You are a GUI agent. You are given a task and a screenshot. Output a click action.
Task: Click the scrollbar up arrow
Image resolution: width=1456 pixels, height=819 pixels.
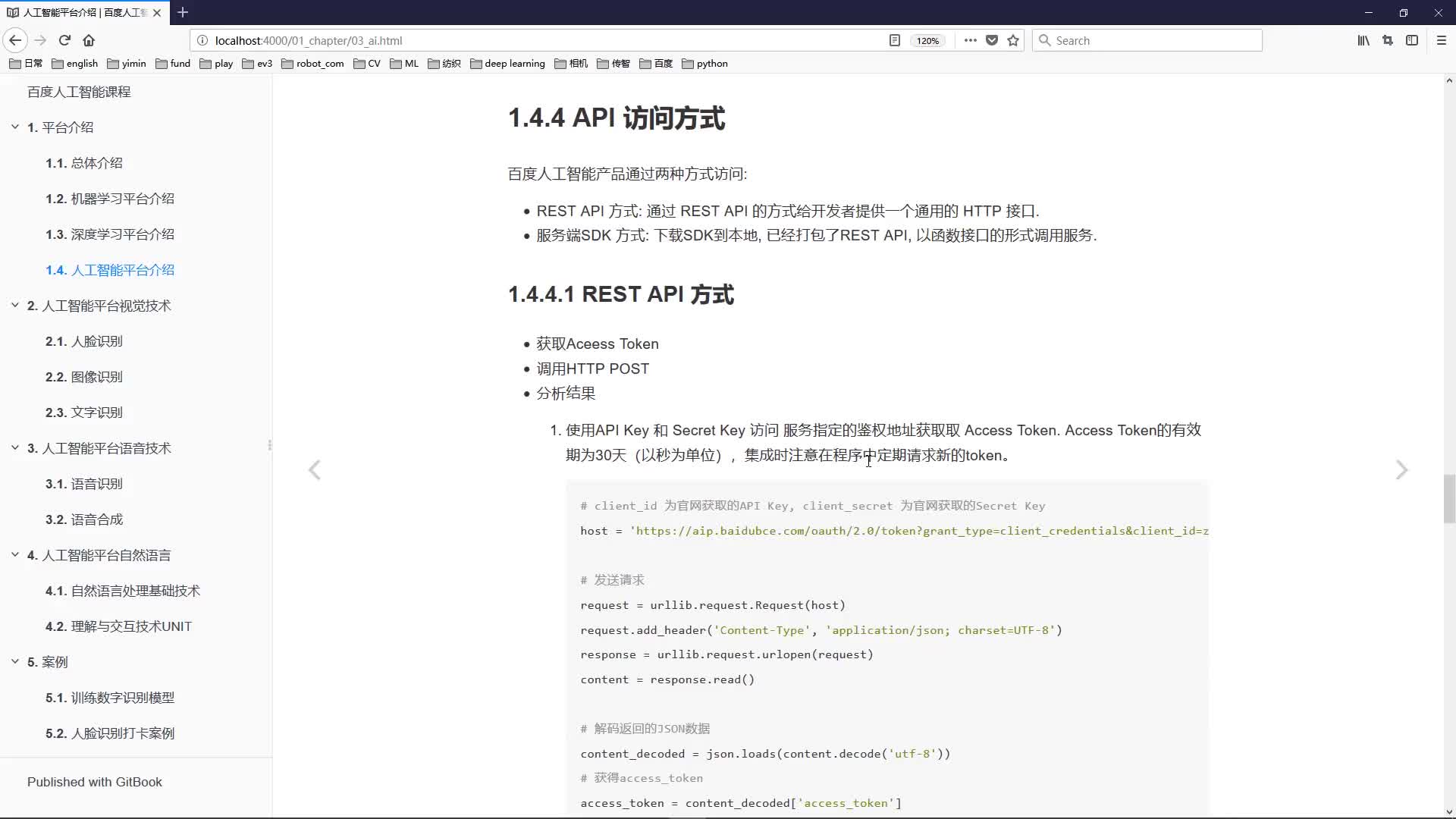click(x=1449, y=80)
